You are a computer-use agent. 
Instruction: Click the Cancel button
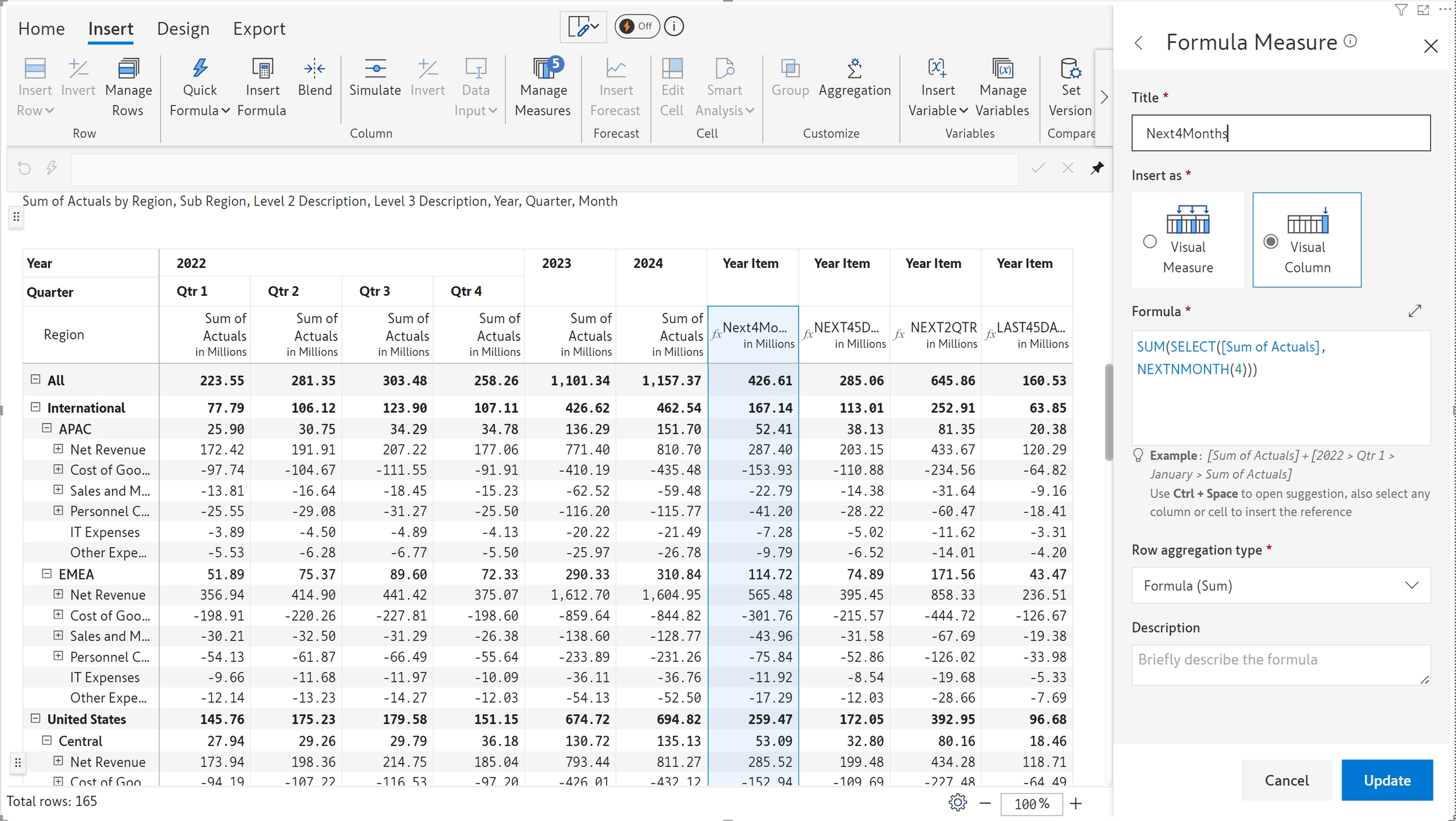tap(1286, 780)
